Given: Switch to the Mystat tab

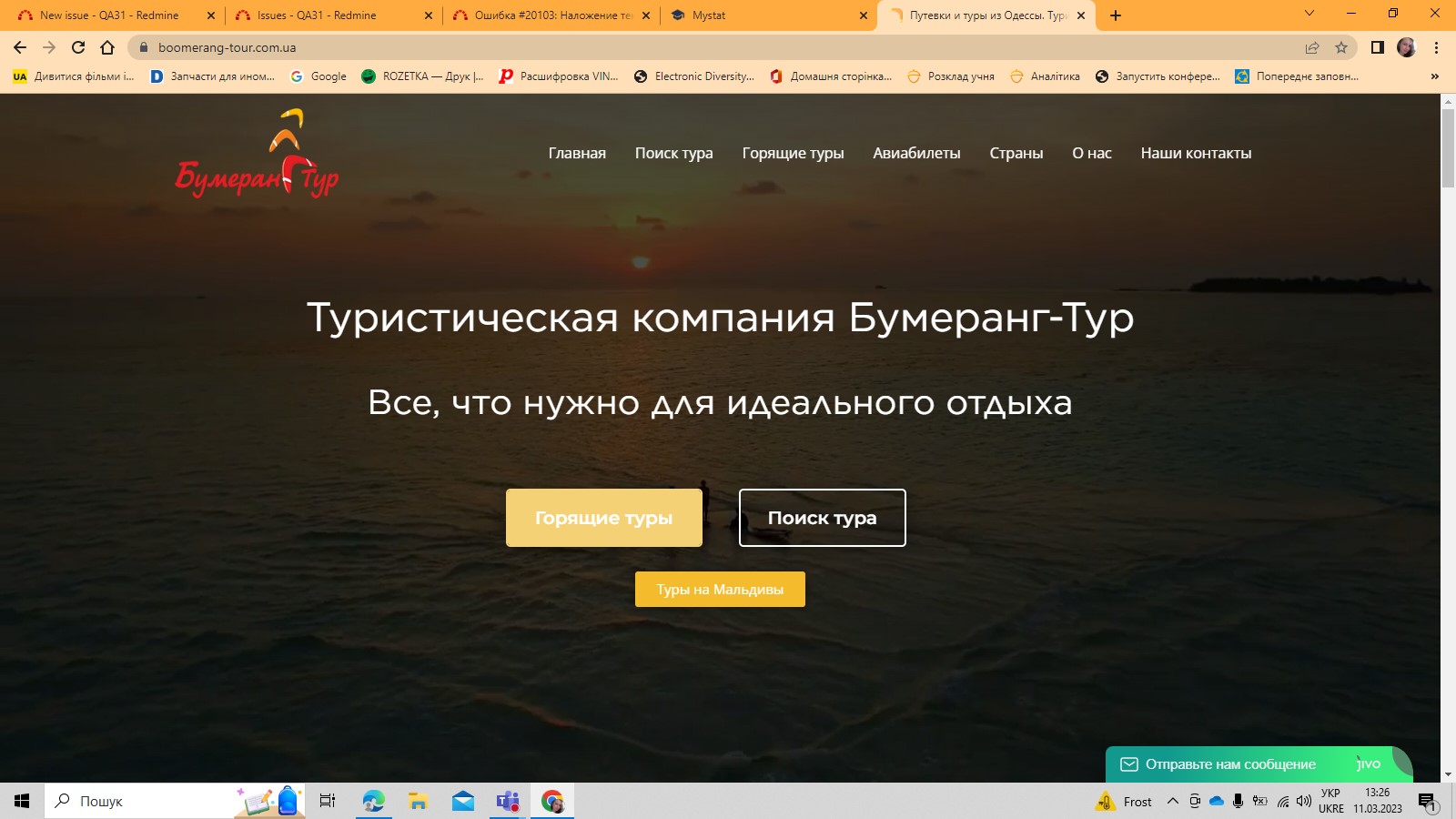Looking at the screenshot, I should tap(764, 15).
